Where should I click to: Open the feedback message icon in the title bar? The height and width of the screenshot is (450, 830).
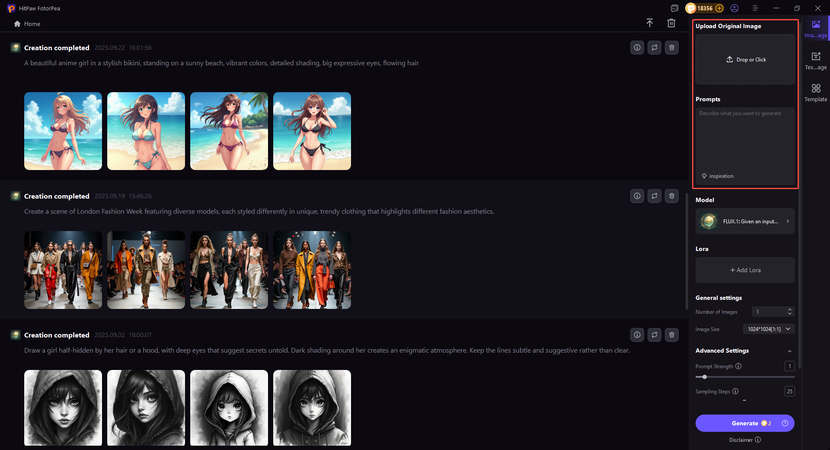coord(674,8)
